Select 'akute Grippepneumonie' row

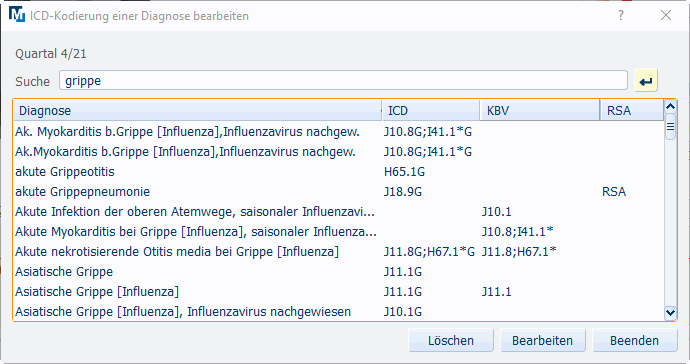coord(338,192)
